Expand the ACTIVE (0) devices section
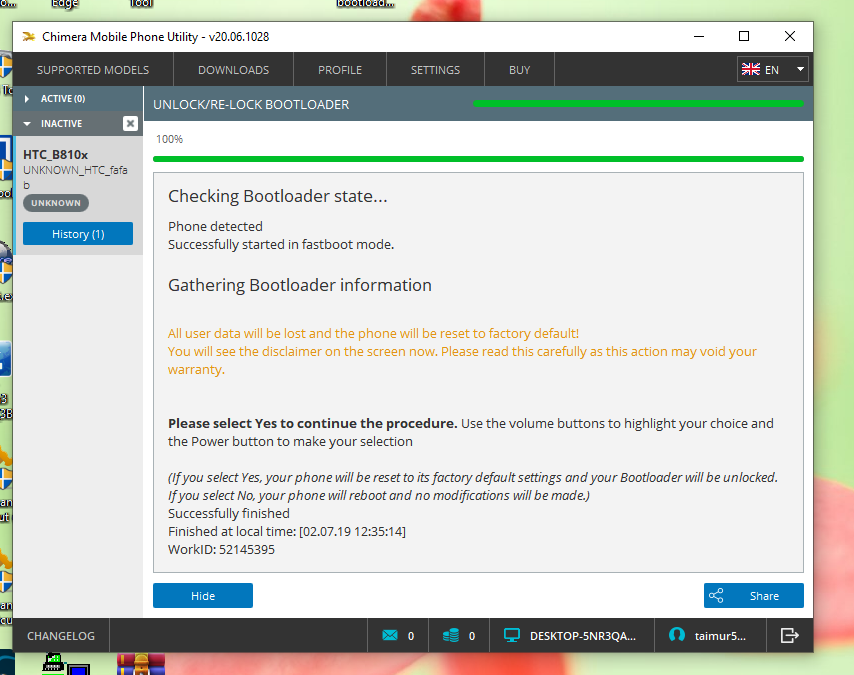Image resolution: width=854 pixels, height=675 pixels. click(x=27, y=99)
